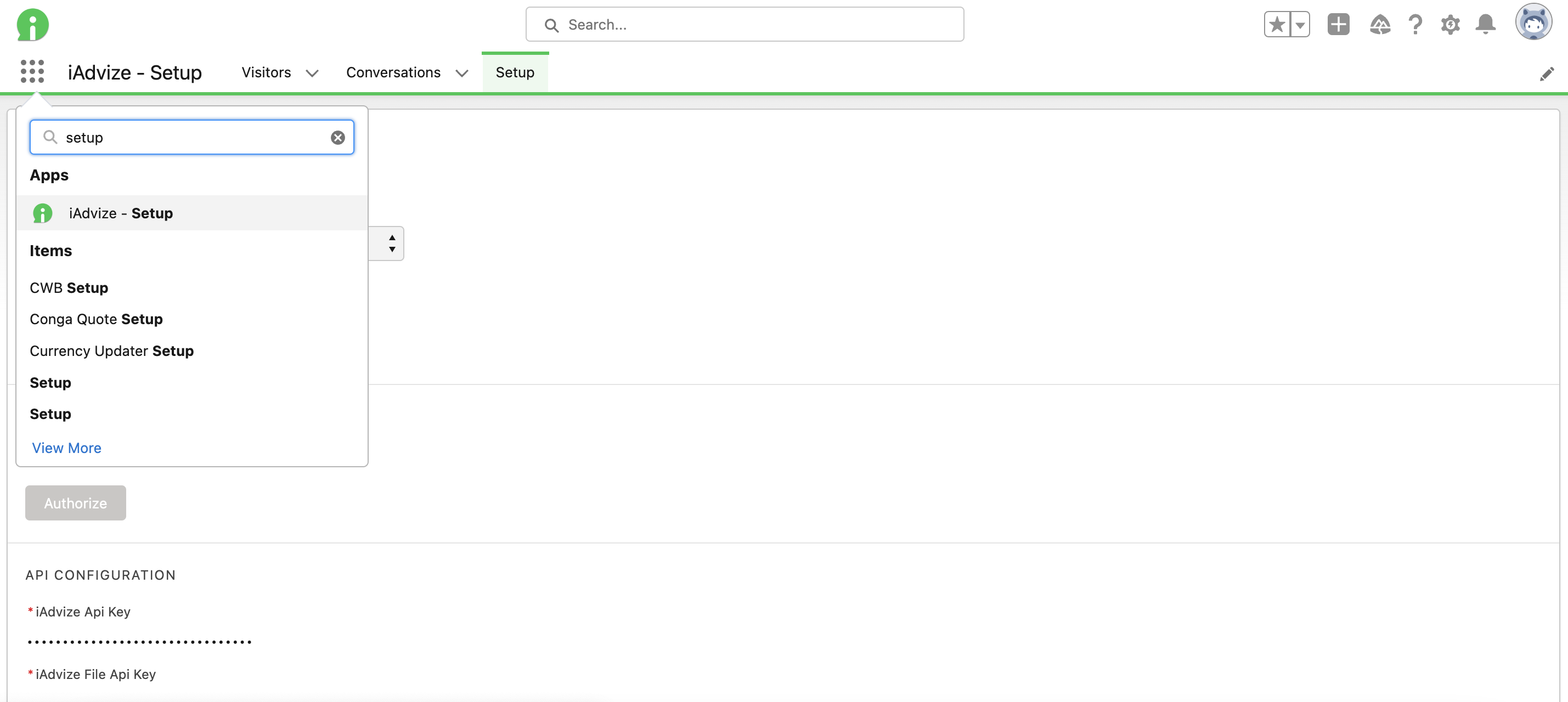The width and height of the screenshot is (1568, 702).
Task: Click the magnifier in app launcher search
Action: click(x=50, y=137)
